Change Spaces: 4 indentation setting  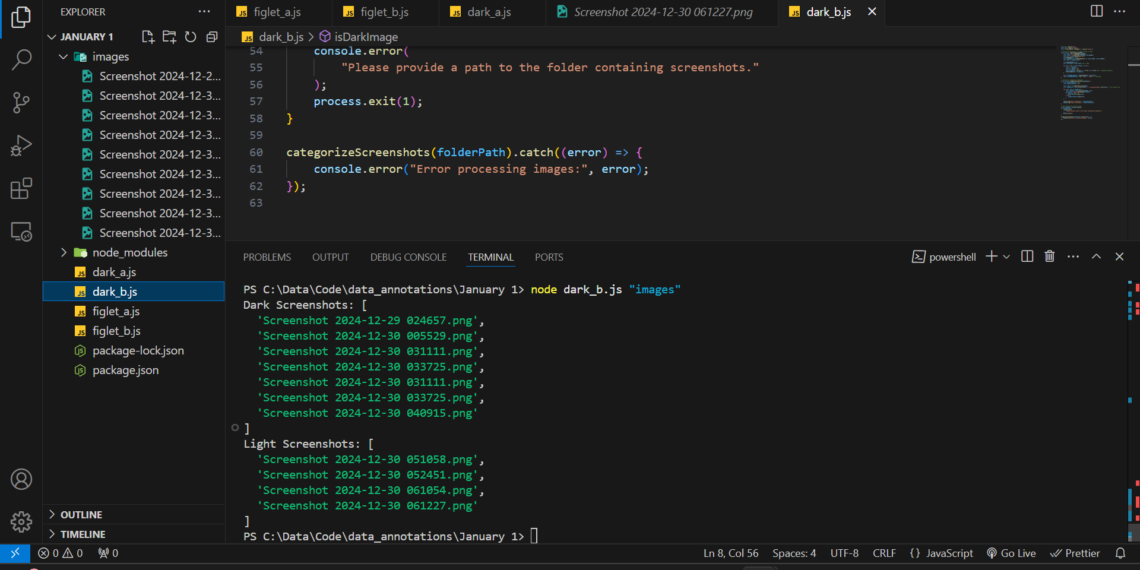coord(794,553)
